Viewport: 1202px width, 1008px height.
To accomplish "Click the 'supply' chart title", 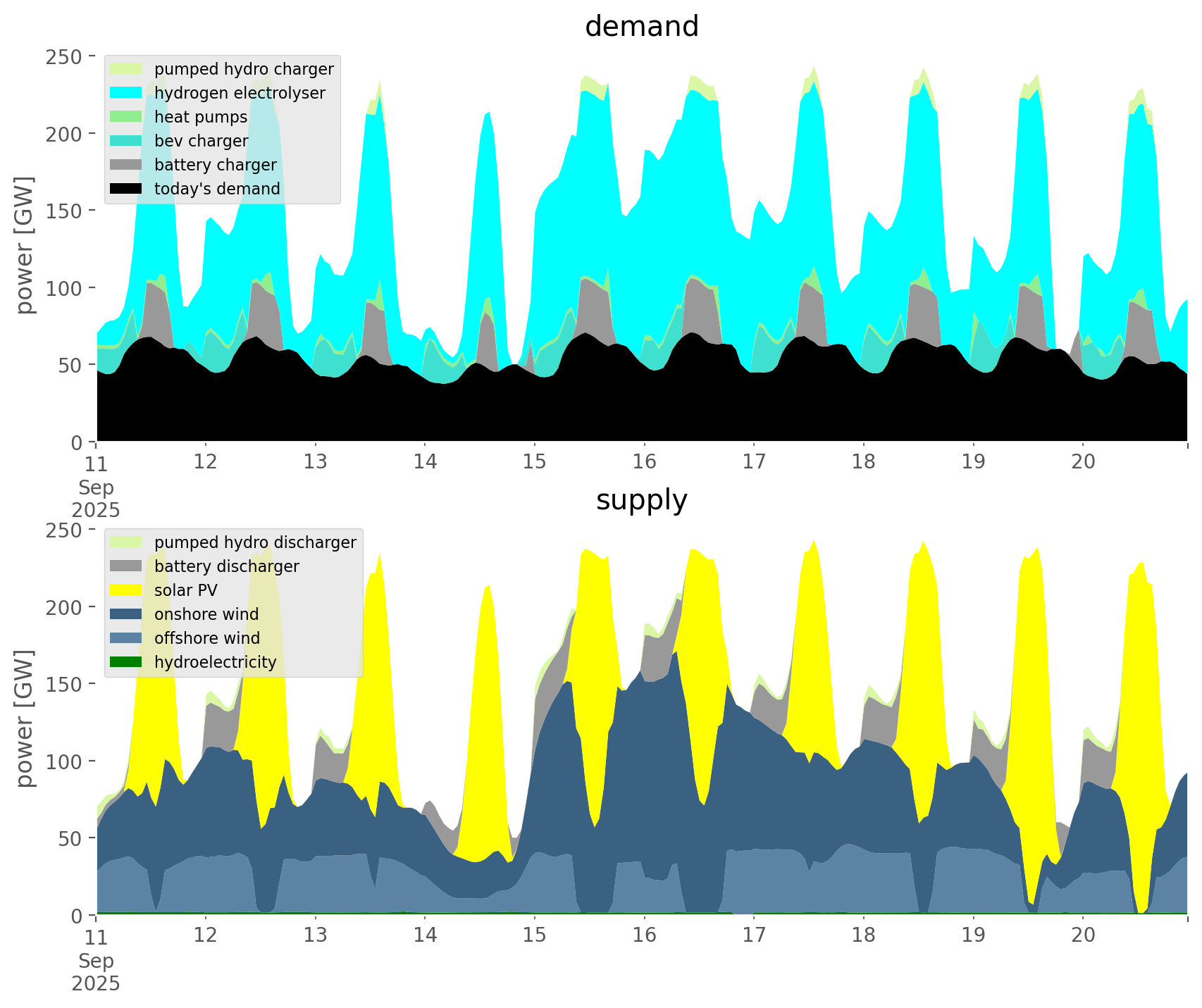I will click(x=641, y=500).
